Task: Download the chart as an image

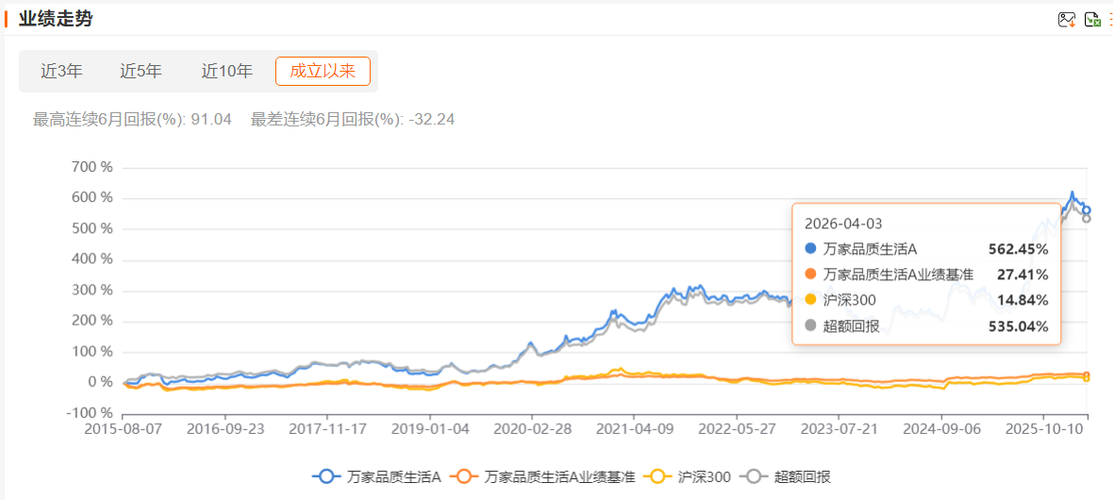Action: coord(1067,20)
